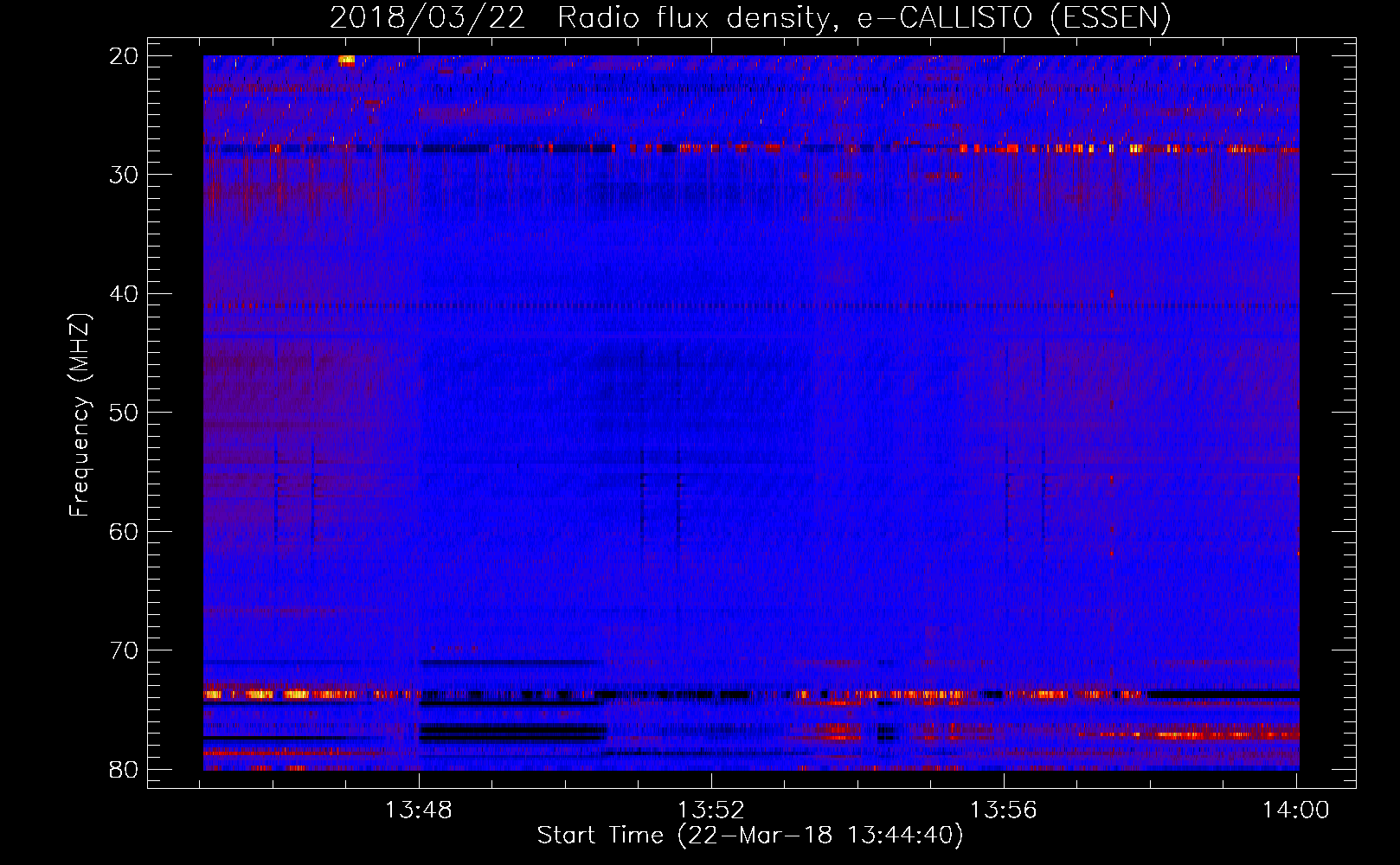
Task: Click the 14:00 time tick label
Action: coord(1295,811)
